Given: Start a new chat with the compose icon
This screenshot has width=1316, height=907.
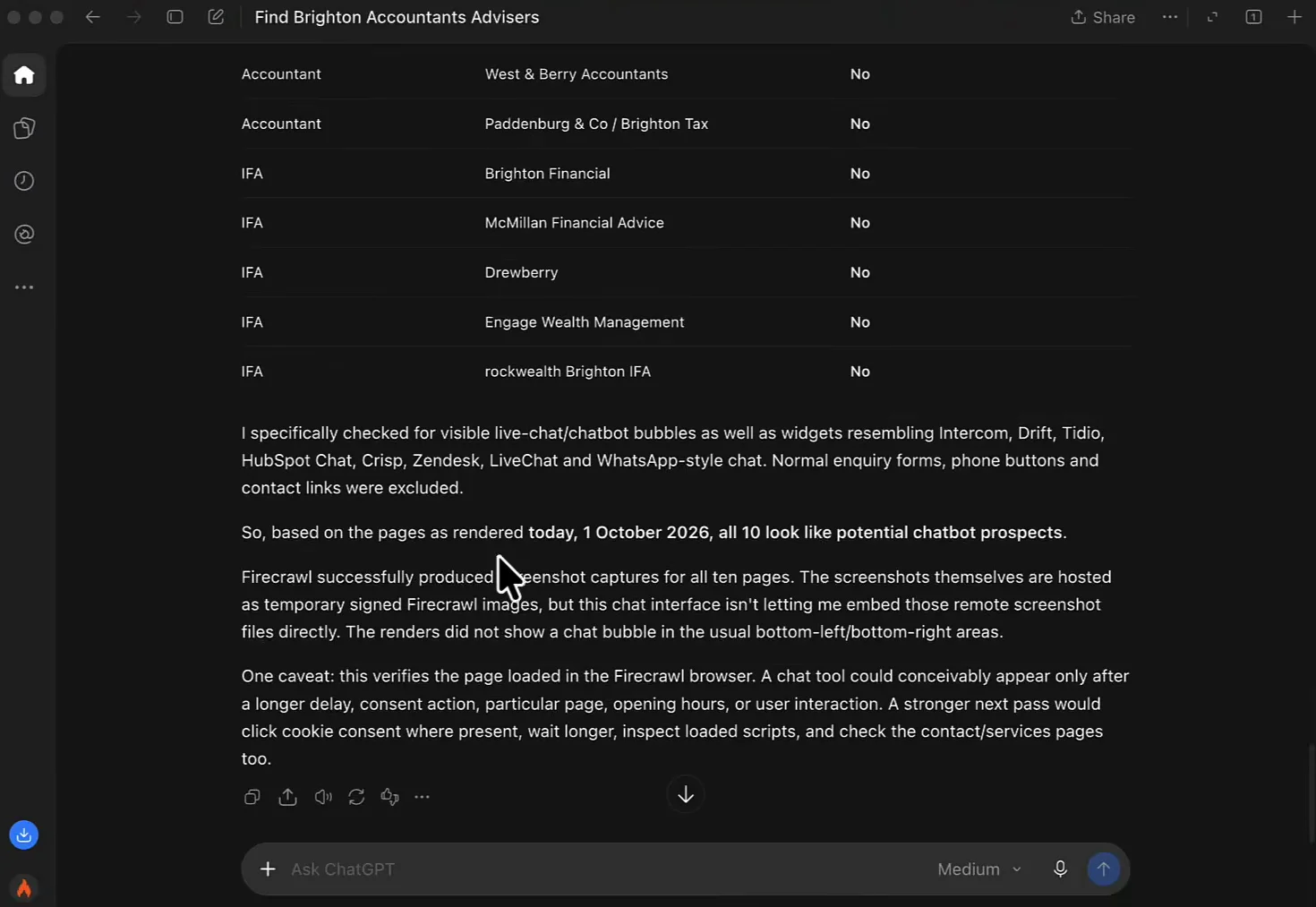Looking at the screenshot, I should 216,17.
